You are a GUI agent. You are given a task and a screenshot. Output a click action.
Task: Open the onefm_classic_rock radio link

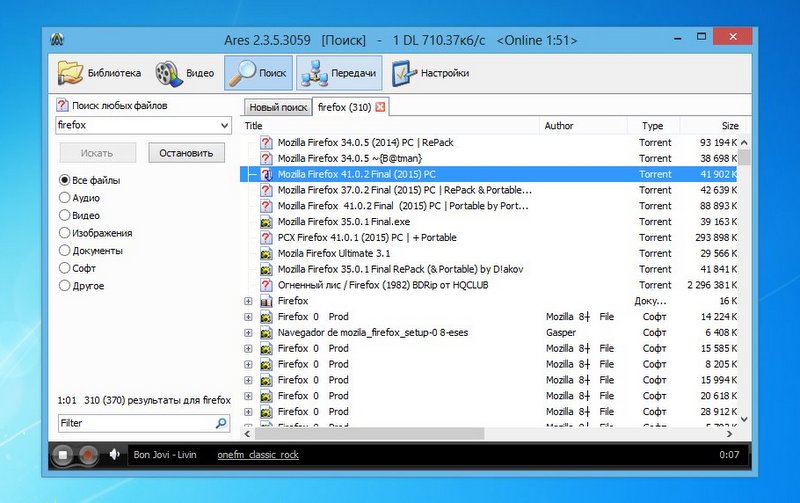coord(258,455)
